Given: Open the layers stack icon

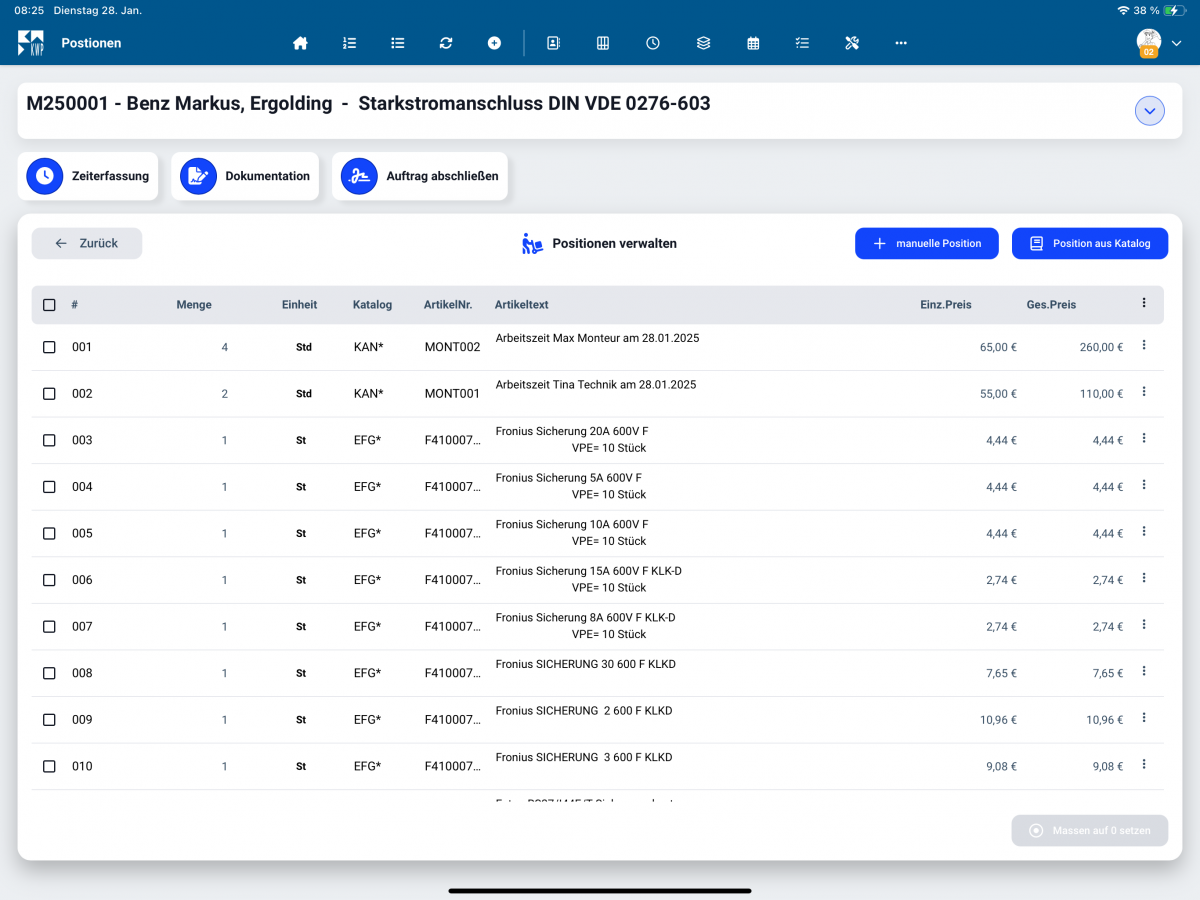Looking at the screenshot, I should [703, 43].
